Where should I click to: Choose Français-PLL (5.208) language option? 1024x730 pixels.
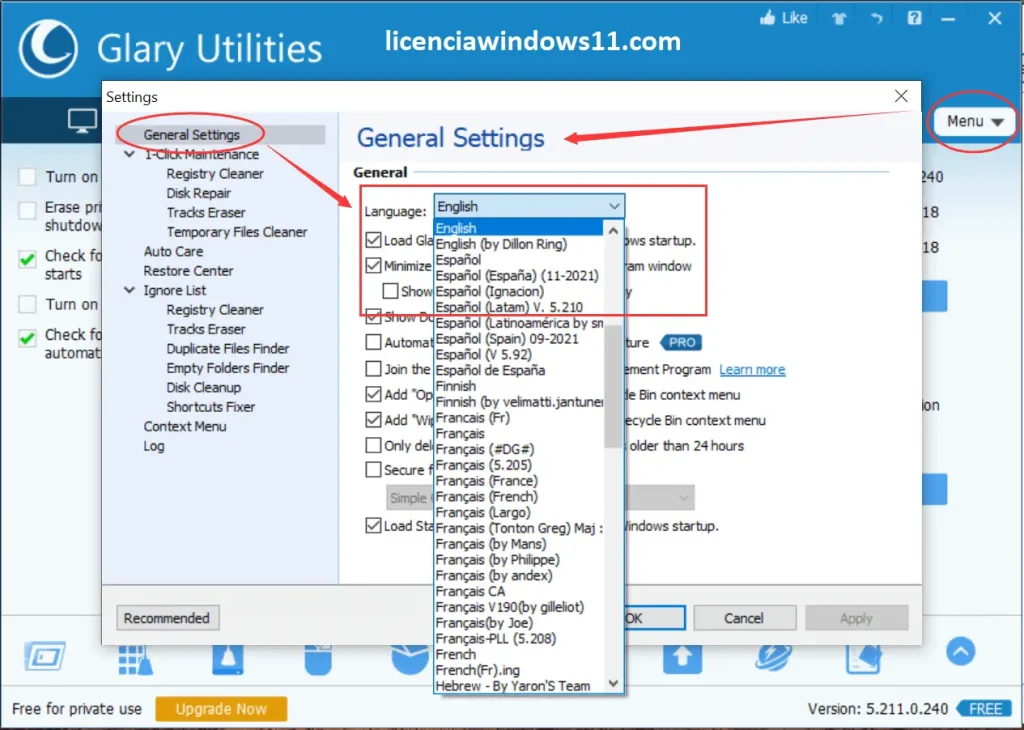tap(519, 639)
